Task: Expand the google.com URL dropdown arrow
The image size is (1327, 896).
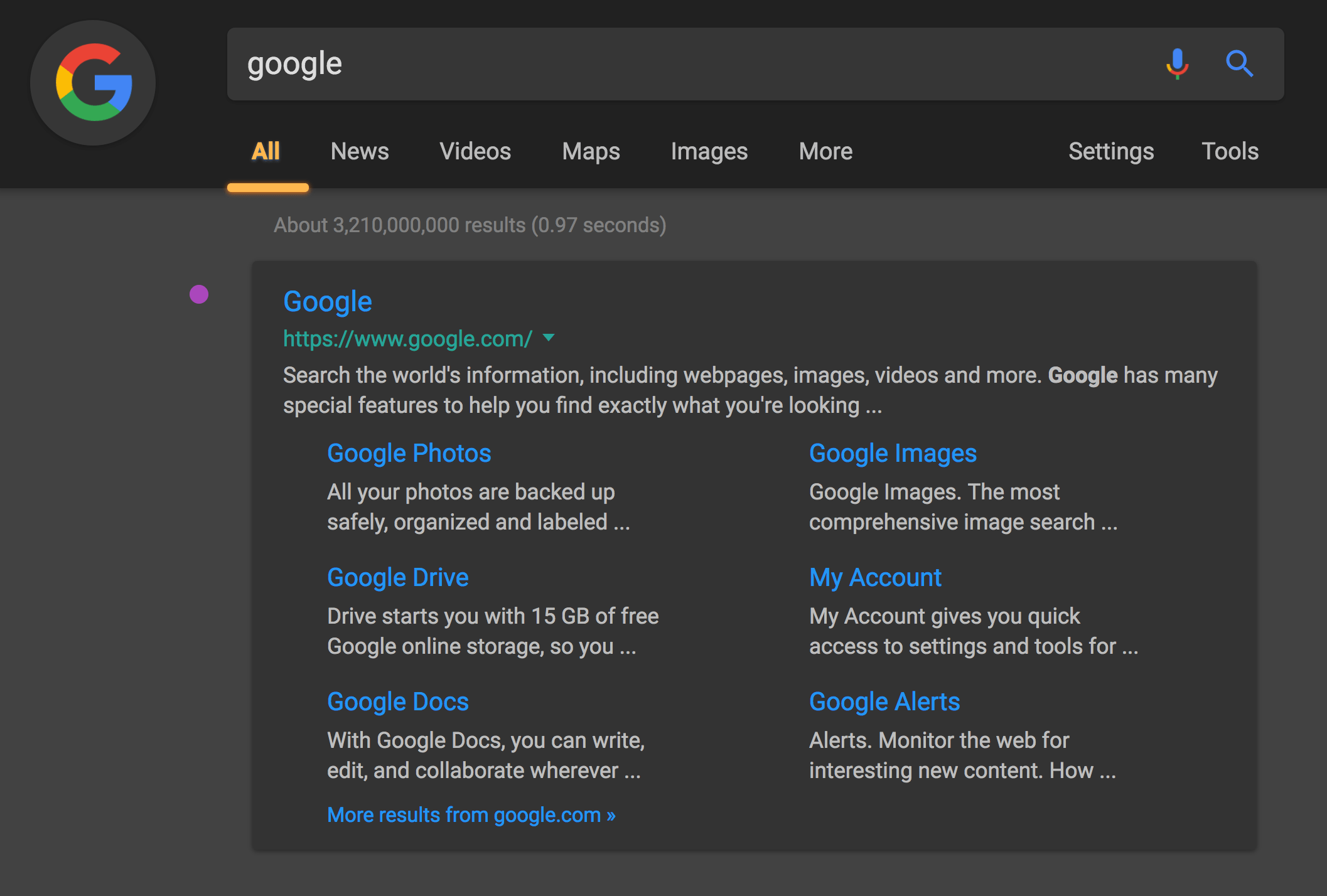Action: (x=549, y=338)
